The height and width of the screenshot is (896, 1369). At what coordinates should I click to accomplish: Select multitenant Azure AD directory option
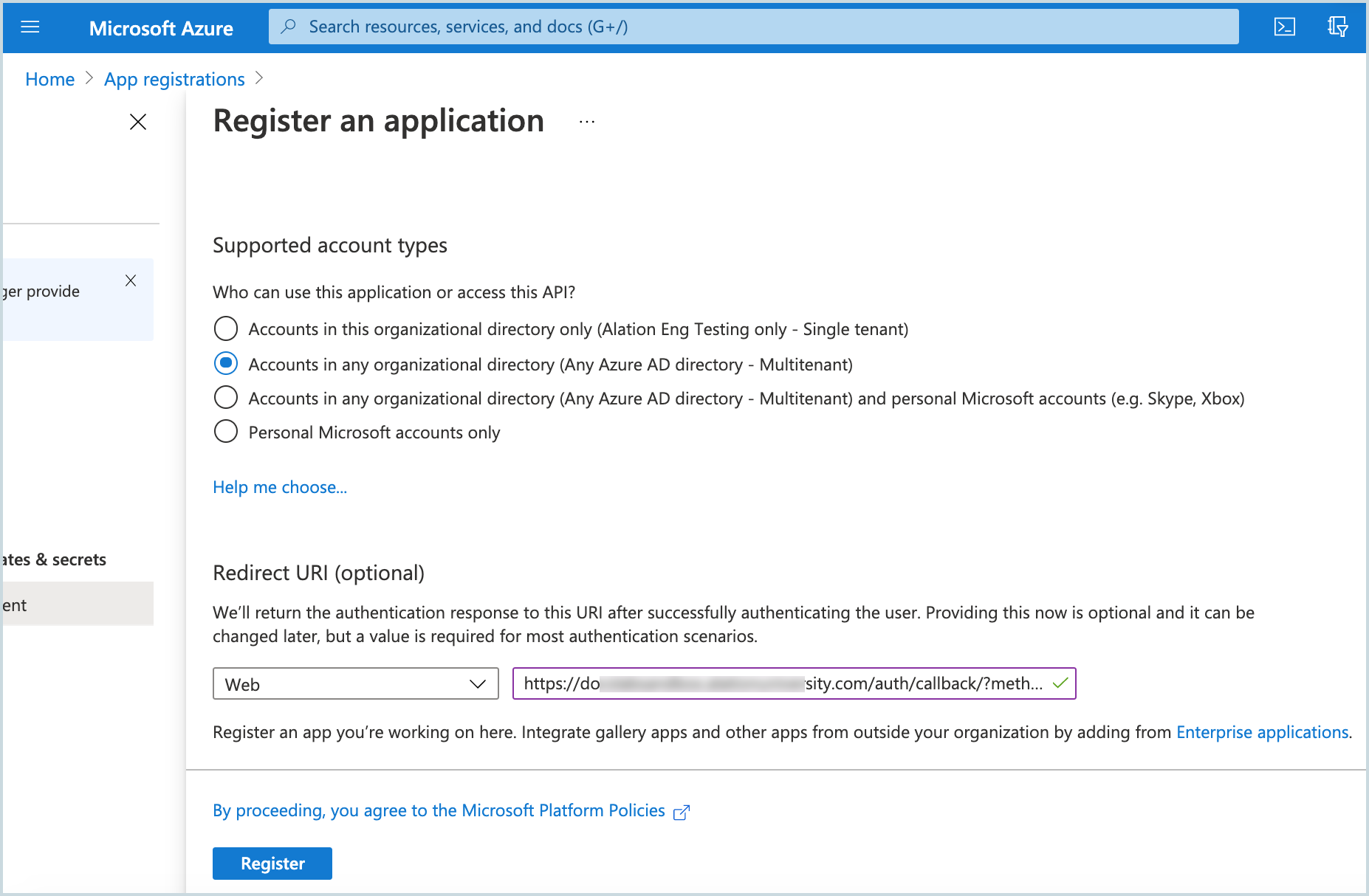[226, 363]
